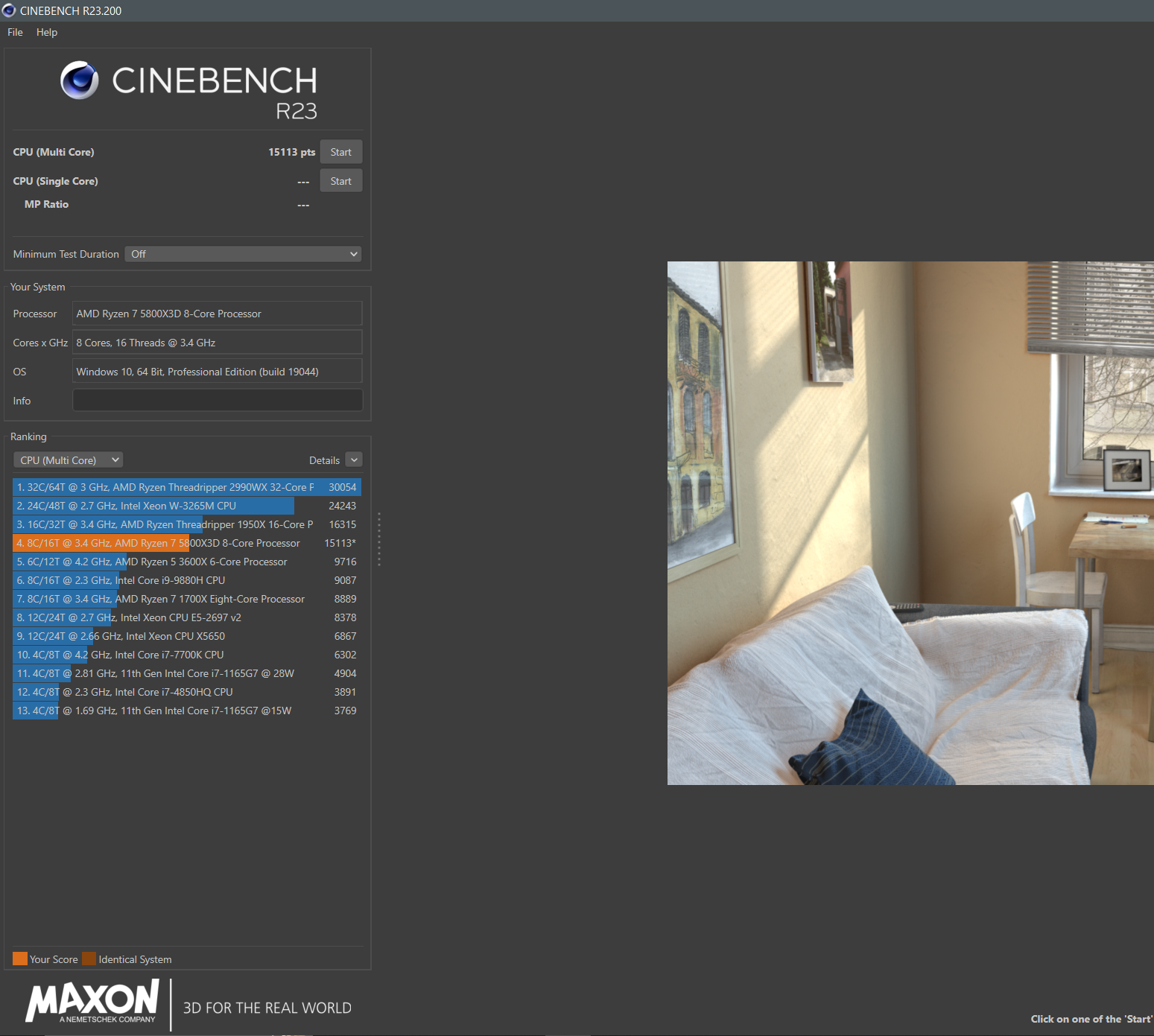Select ranking row Threadripper 1950X 16-Core
1154x1036 pixels.
(x=187, y=524)
